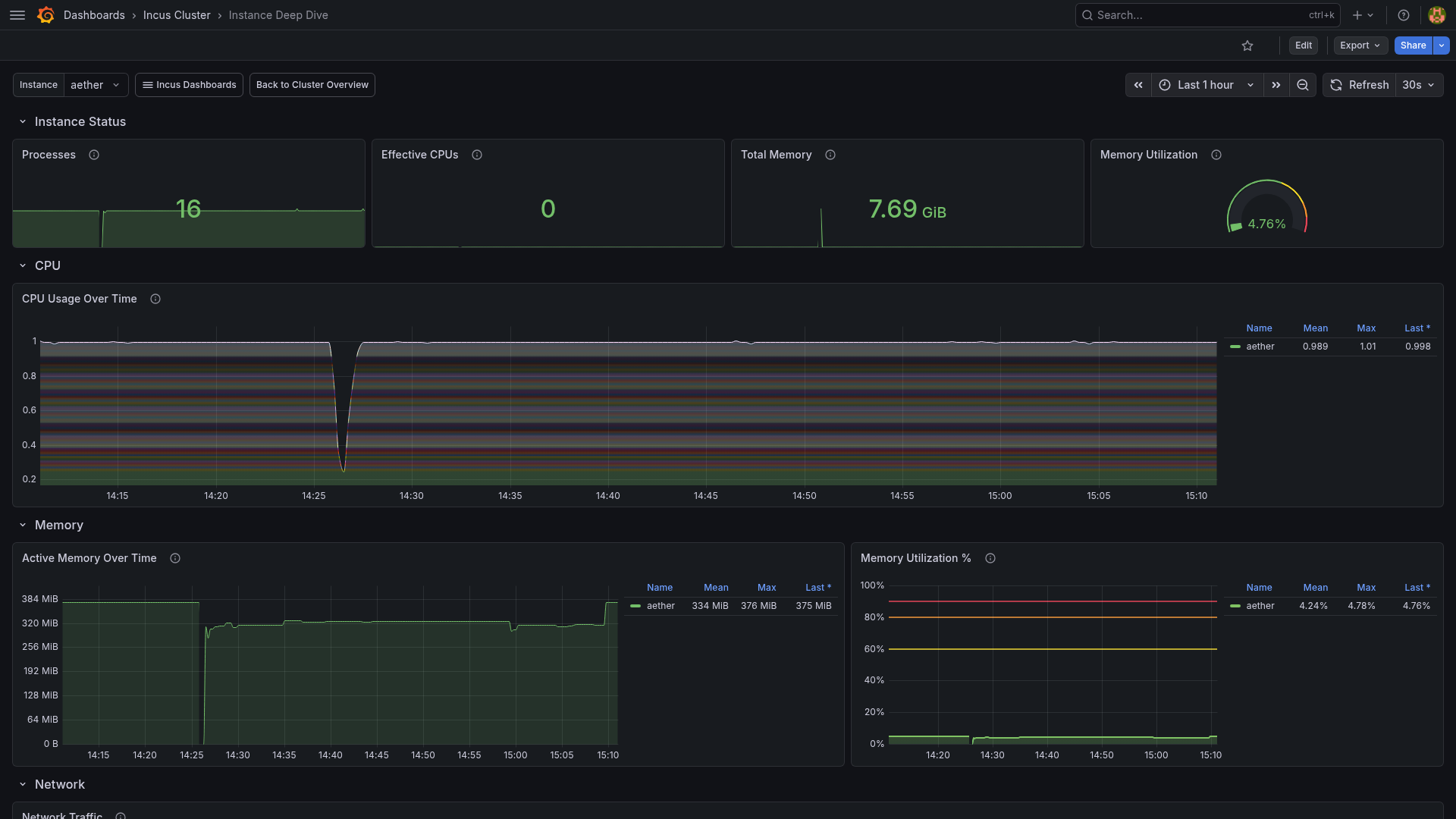Focus the Search input field
Screen dimensions: 1456x819
click(x=1207, y=15)
